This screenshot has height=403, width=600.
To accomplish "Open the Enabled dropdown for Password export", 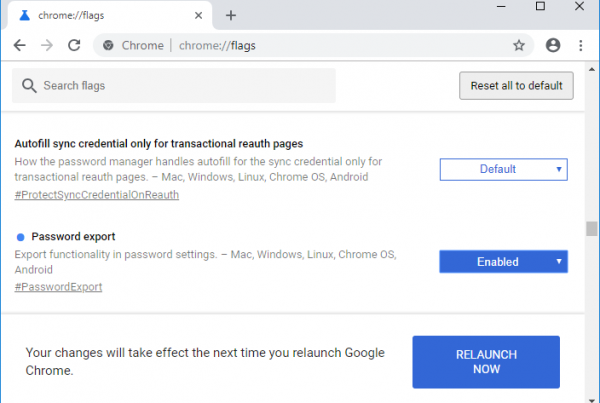I will pos(503,262).
